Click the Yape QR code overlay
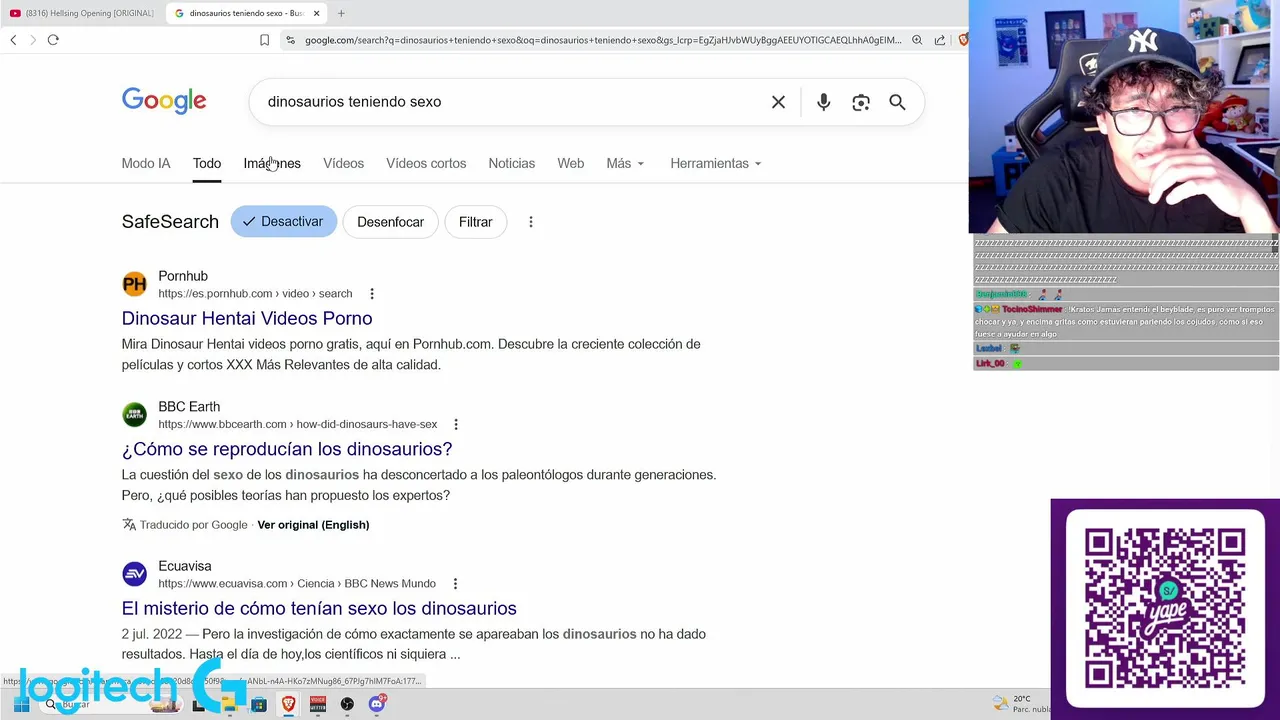The image size is (1280, 720). (x=1165, y=609)
